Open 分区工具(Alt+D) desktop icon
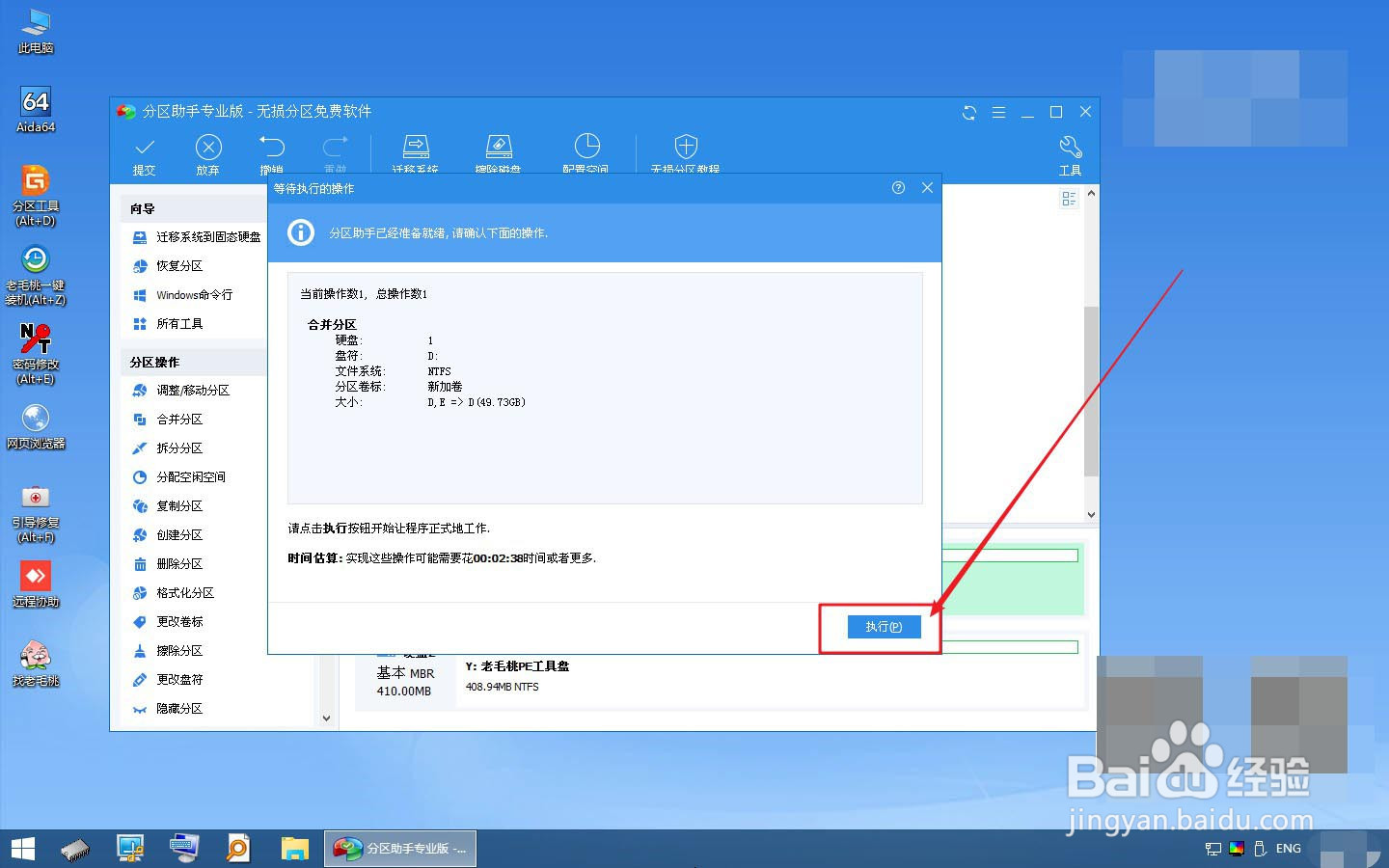Viewport: 1389px width, 868px height. point(36,196)
